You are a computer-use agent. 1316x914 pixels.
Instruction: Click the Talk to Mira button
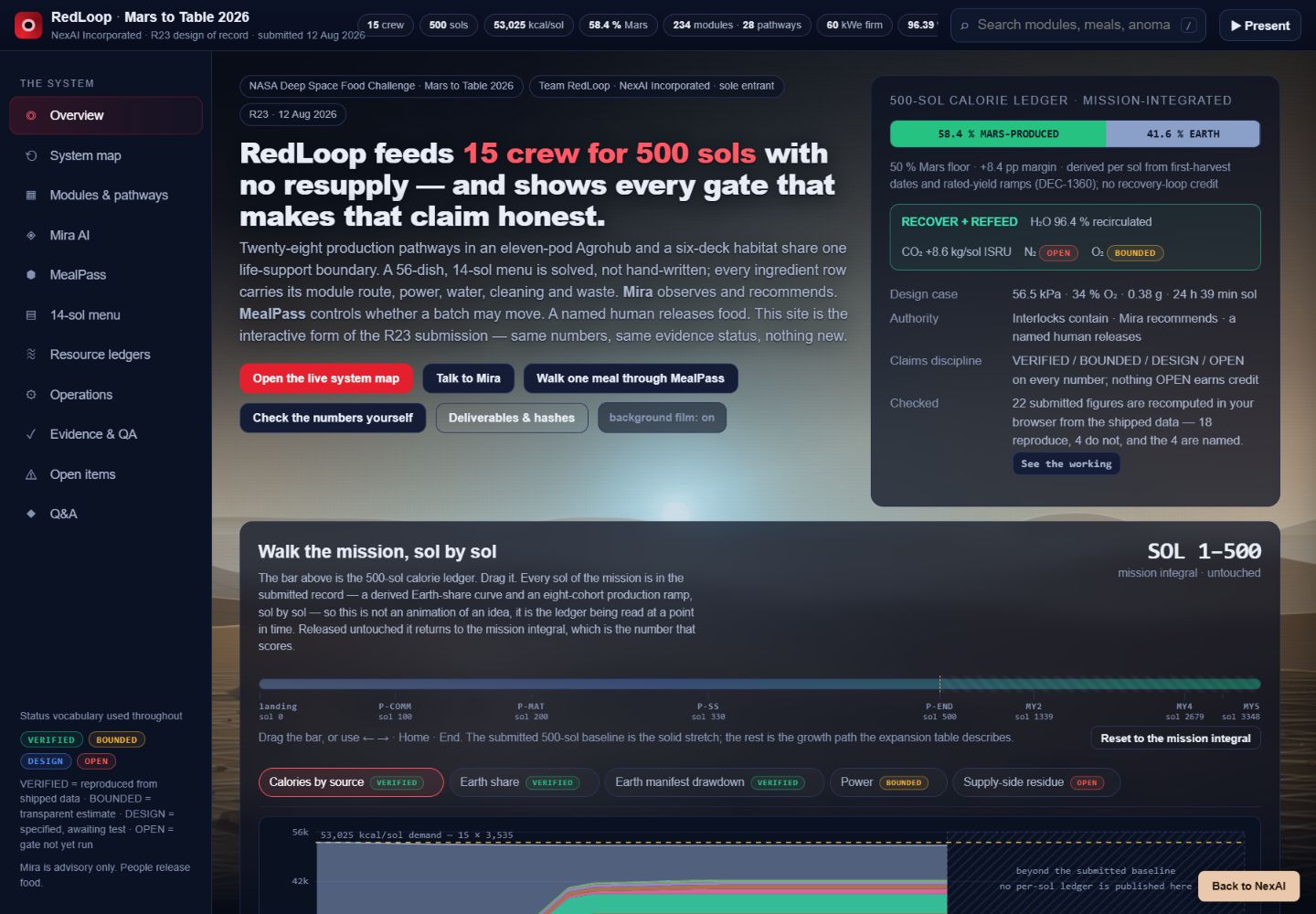469,378
